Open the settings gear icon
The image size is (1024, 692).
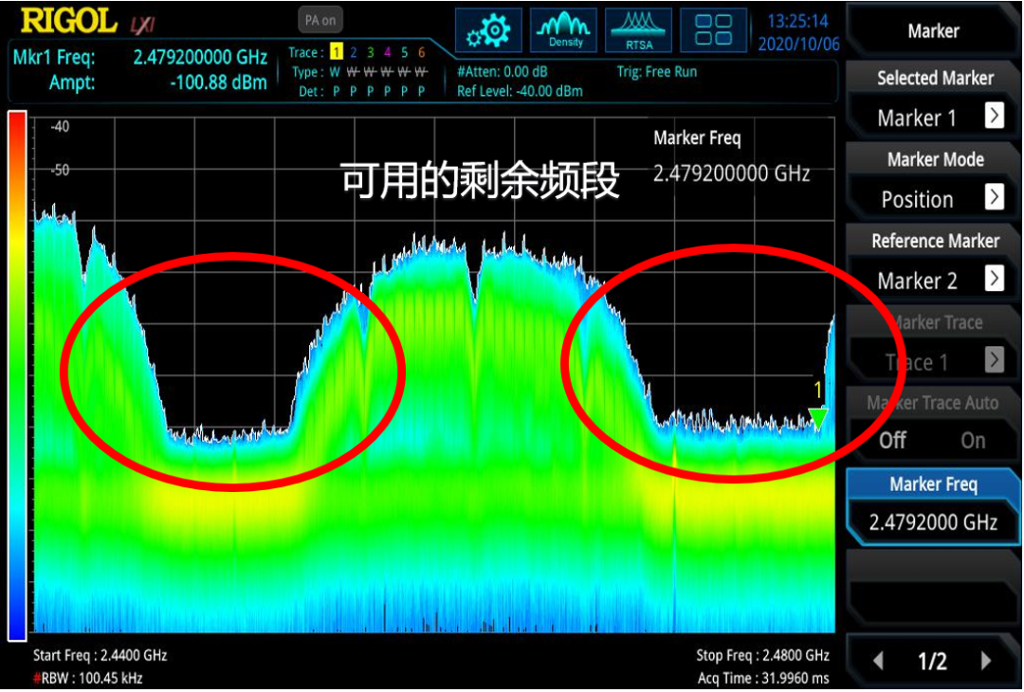tap(488, 31)
